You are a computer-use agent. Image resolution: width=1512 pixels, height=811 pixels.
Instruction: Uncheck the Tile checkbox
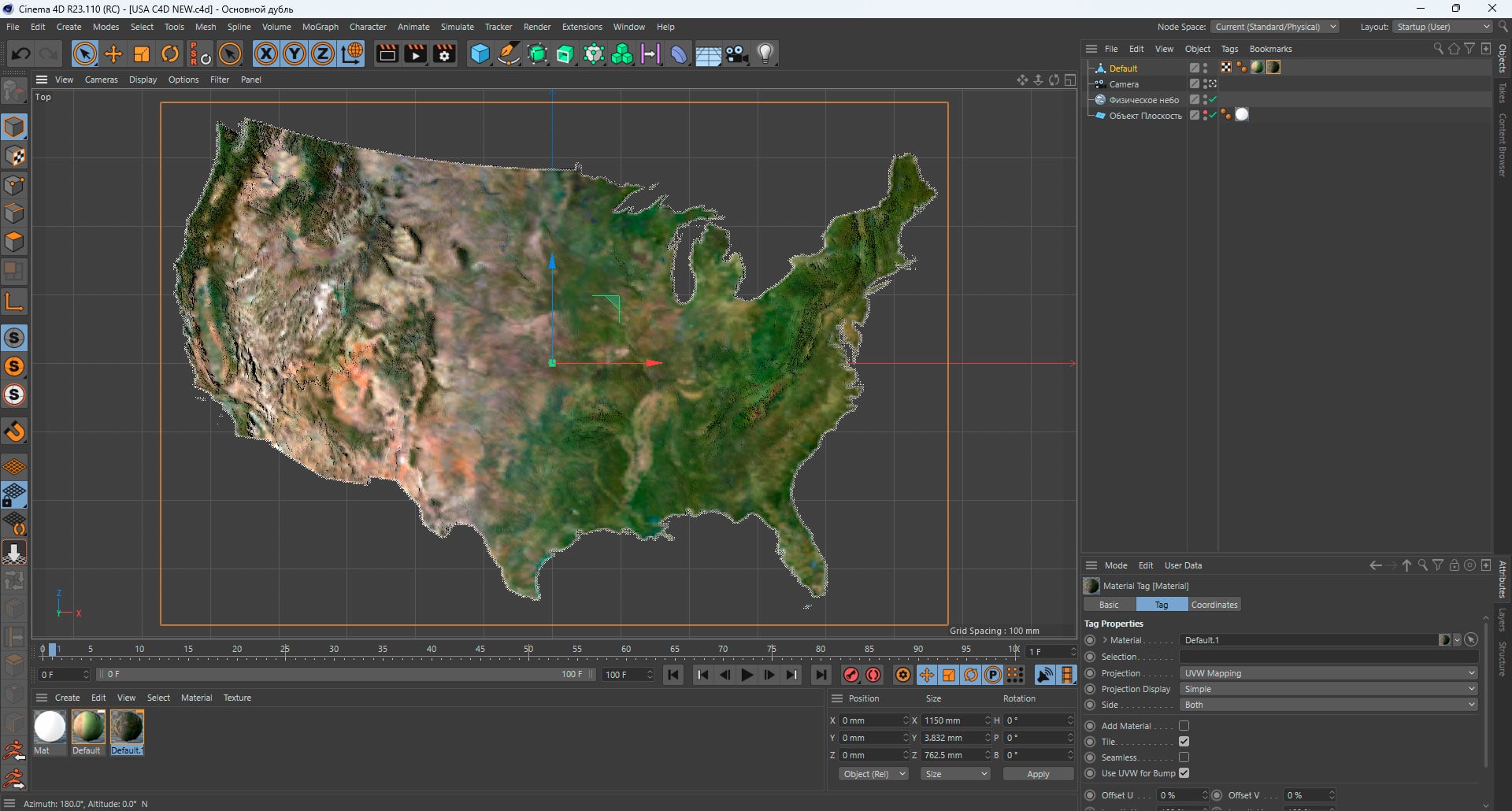[1184, 742]
